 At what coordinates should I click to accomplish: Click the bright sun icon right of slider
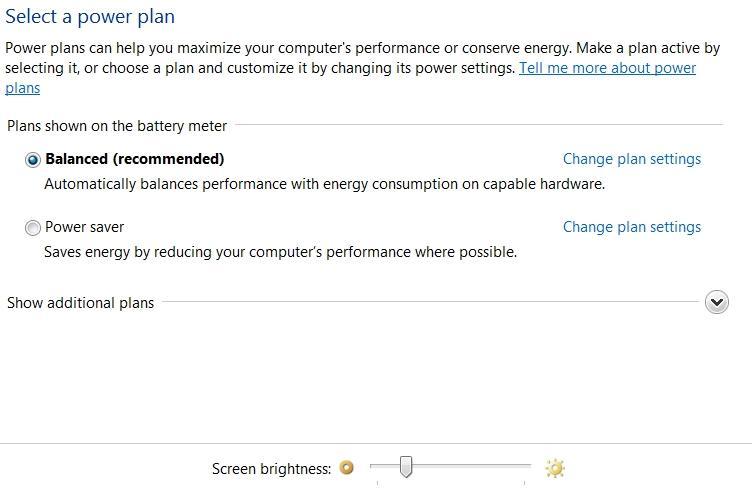coord(555,468)
